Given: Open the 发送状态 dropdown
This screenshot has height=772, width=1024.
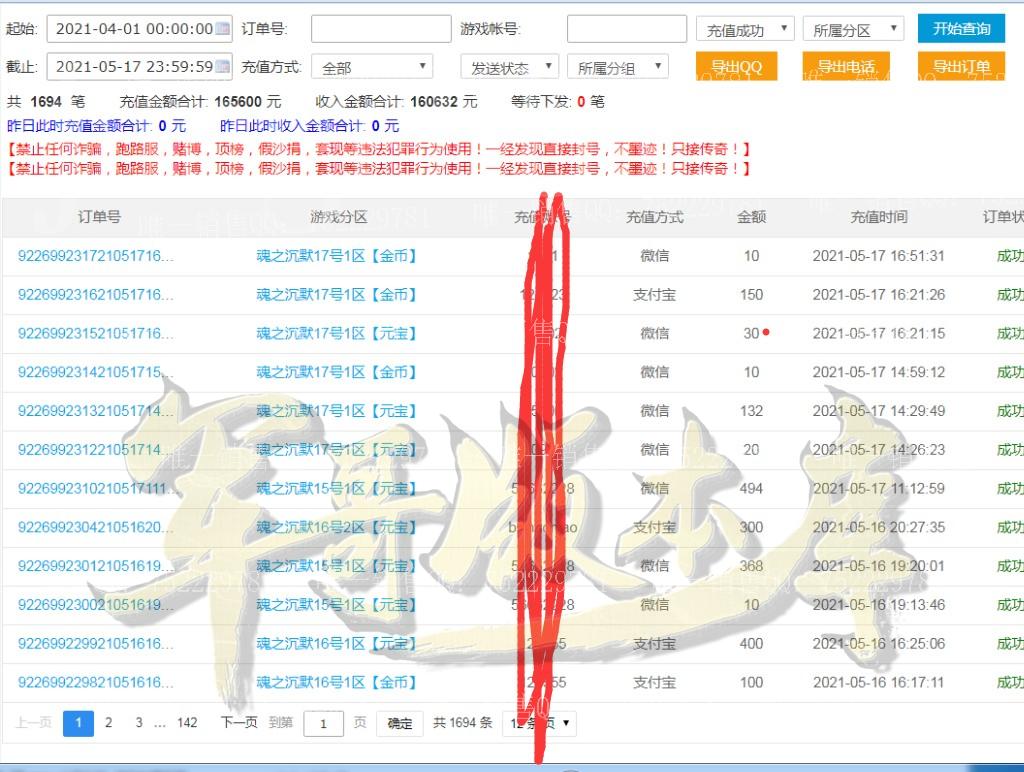Looking at the screenshot, I should (x=509, y=67).
